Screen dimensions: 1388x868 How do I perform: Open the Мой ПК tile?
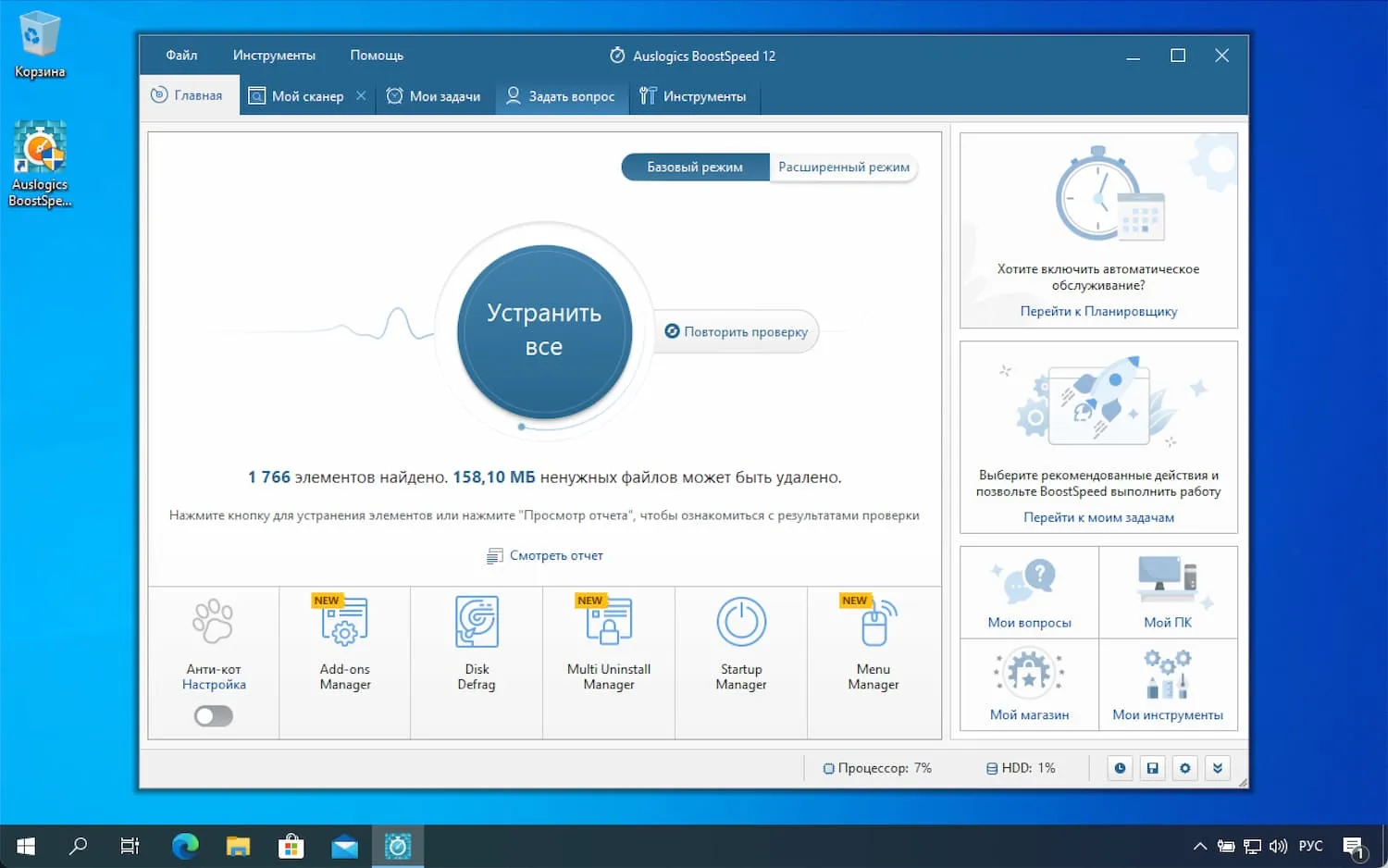tap(1168, 592)
